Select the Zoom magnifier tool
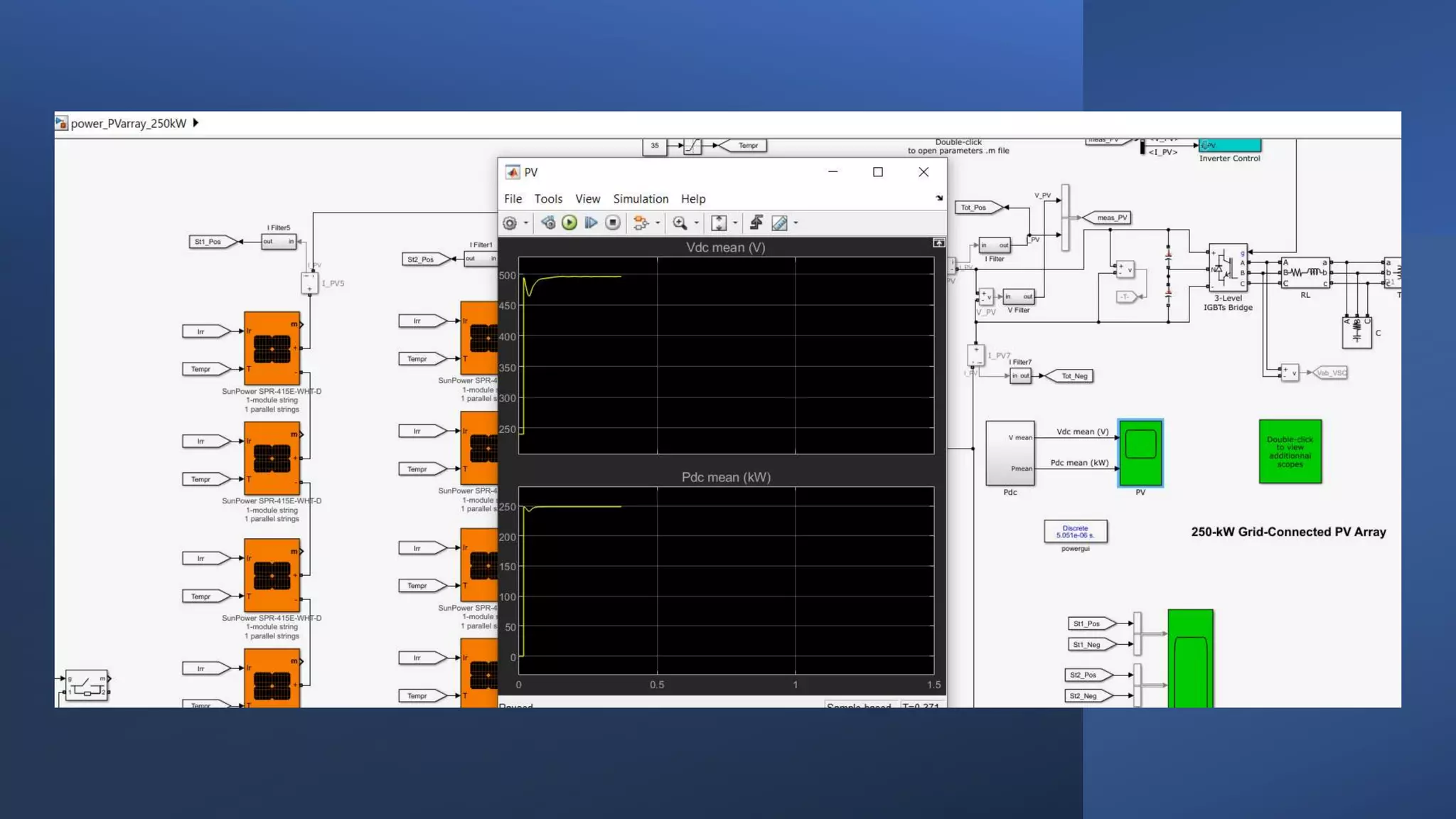The image size is (1456, 819). [x=680, y=223]
